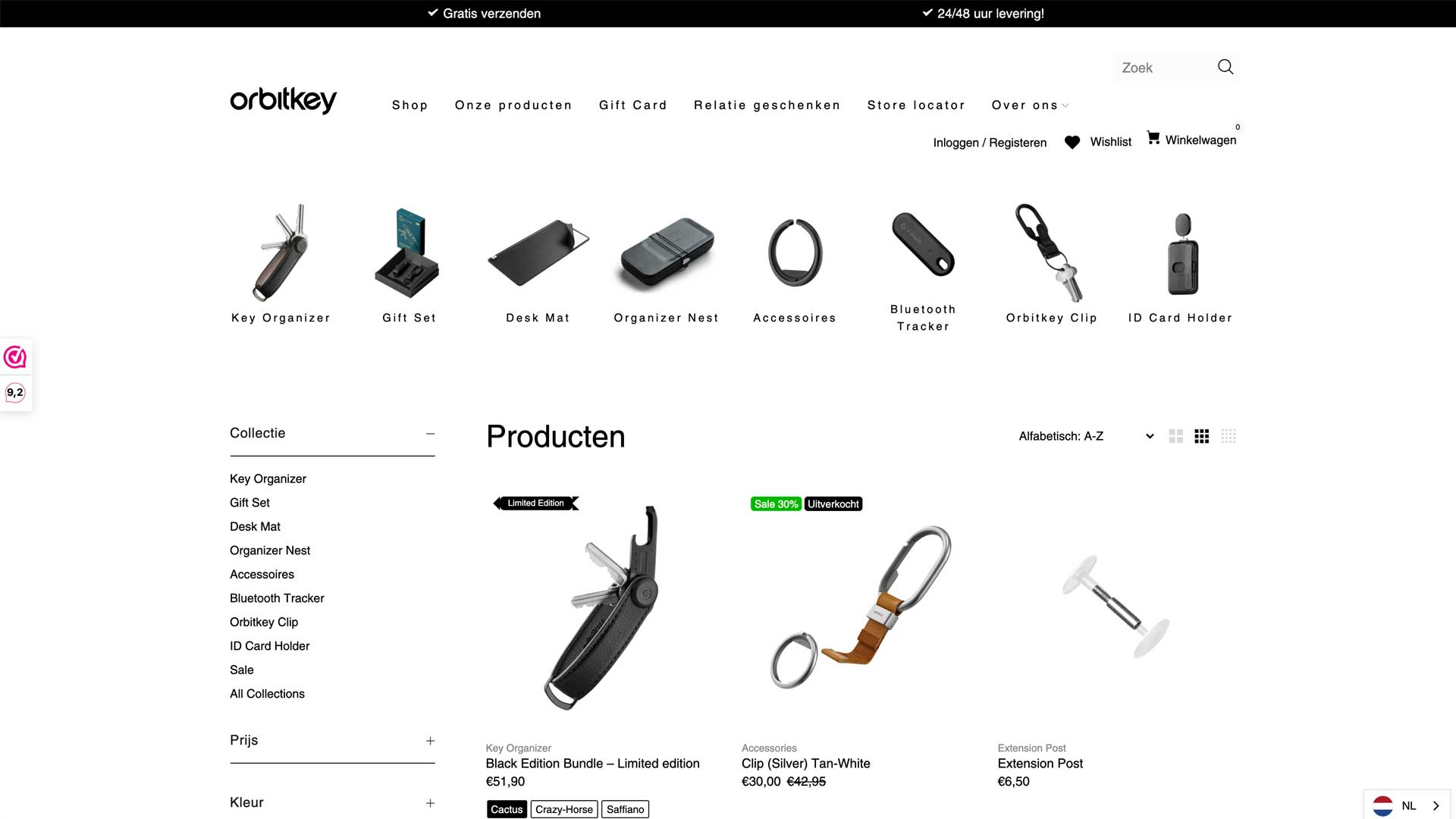Viewport: 1456px width, 819px height.
Task: Open the Organizer Nest collection link
Action: 270,551
